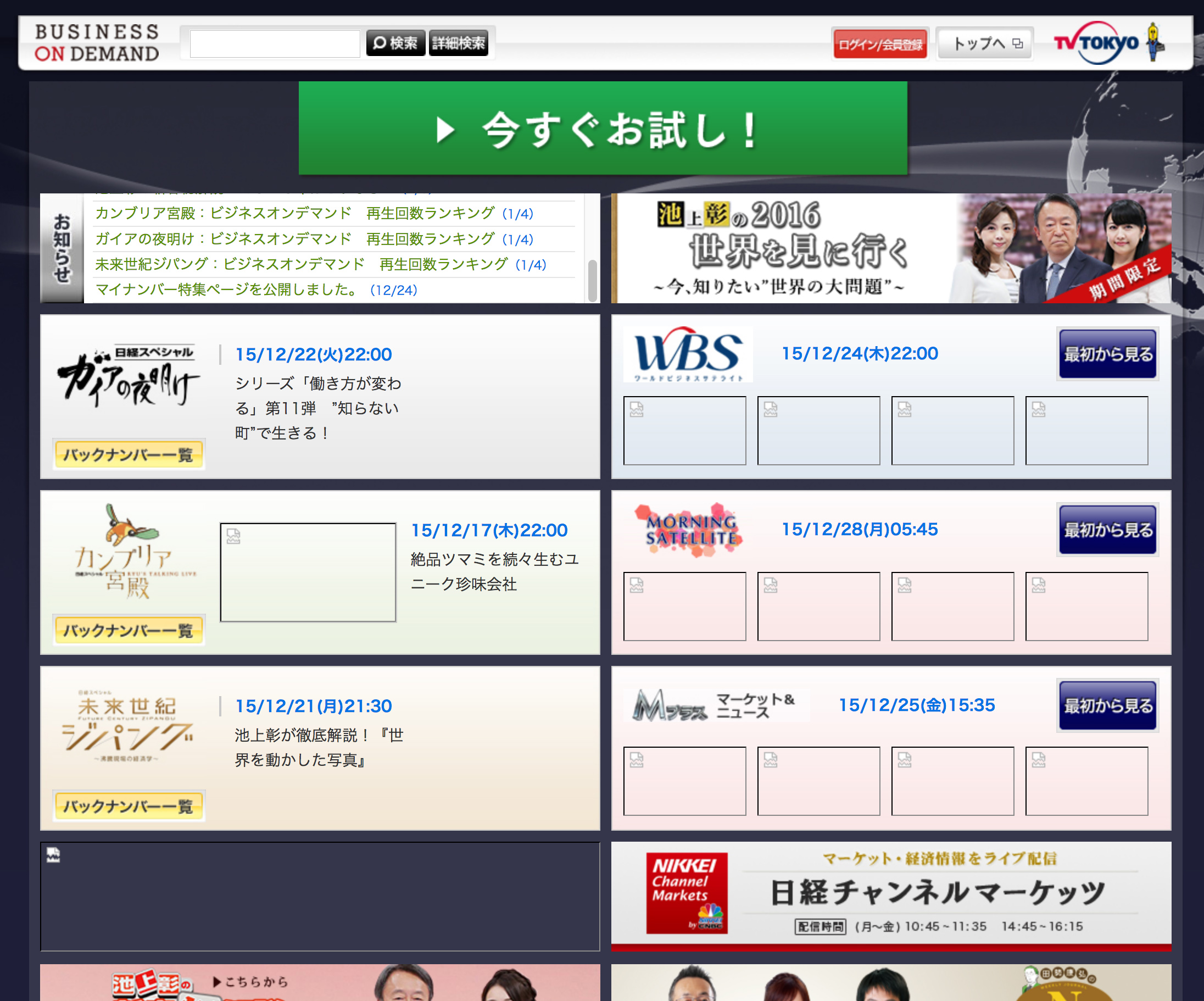Open カンブリア宮殿 episode thumbnail
This screenshot has height=1001, width=1204.
(x=308, y=571)
